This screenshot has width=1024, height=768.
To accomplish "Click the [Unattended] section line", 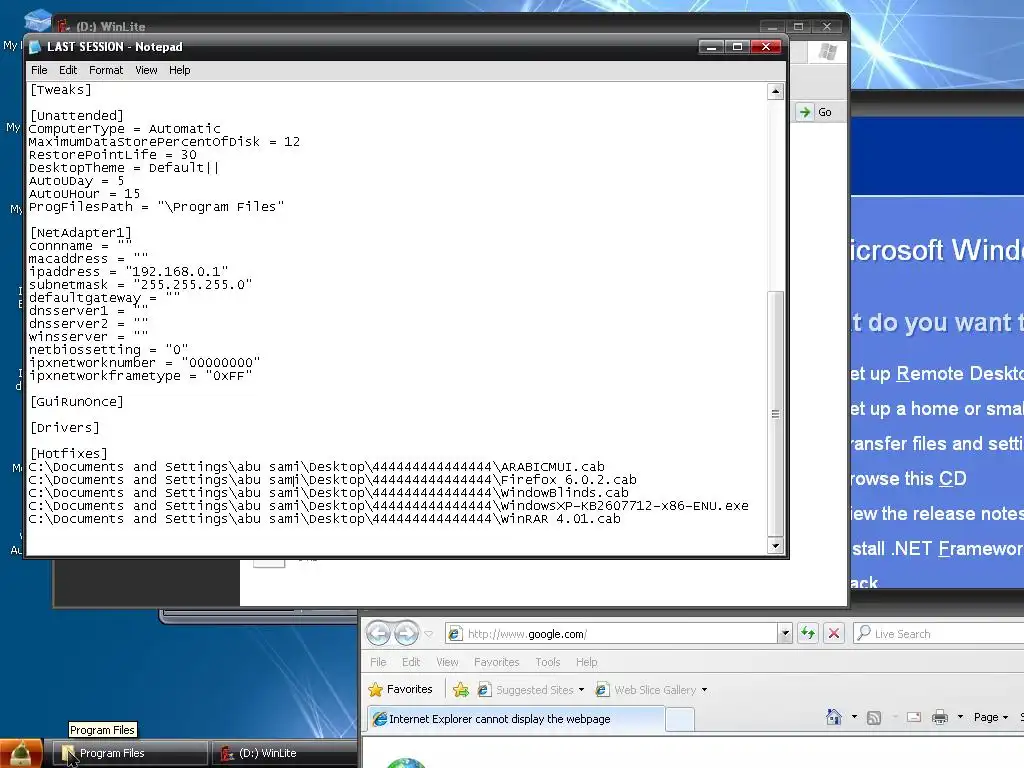I will [x=76, y=116].
